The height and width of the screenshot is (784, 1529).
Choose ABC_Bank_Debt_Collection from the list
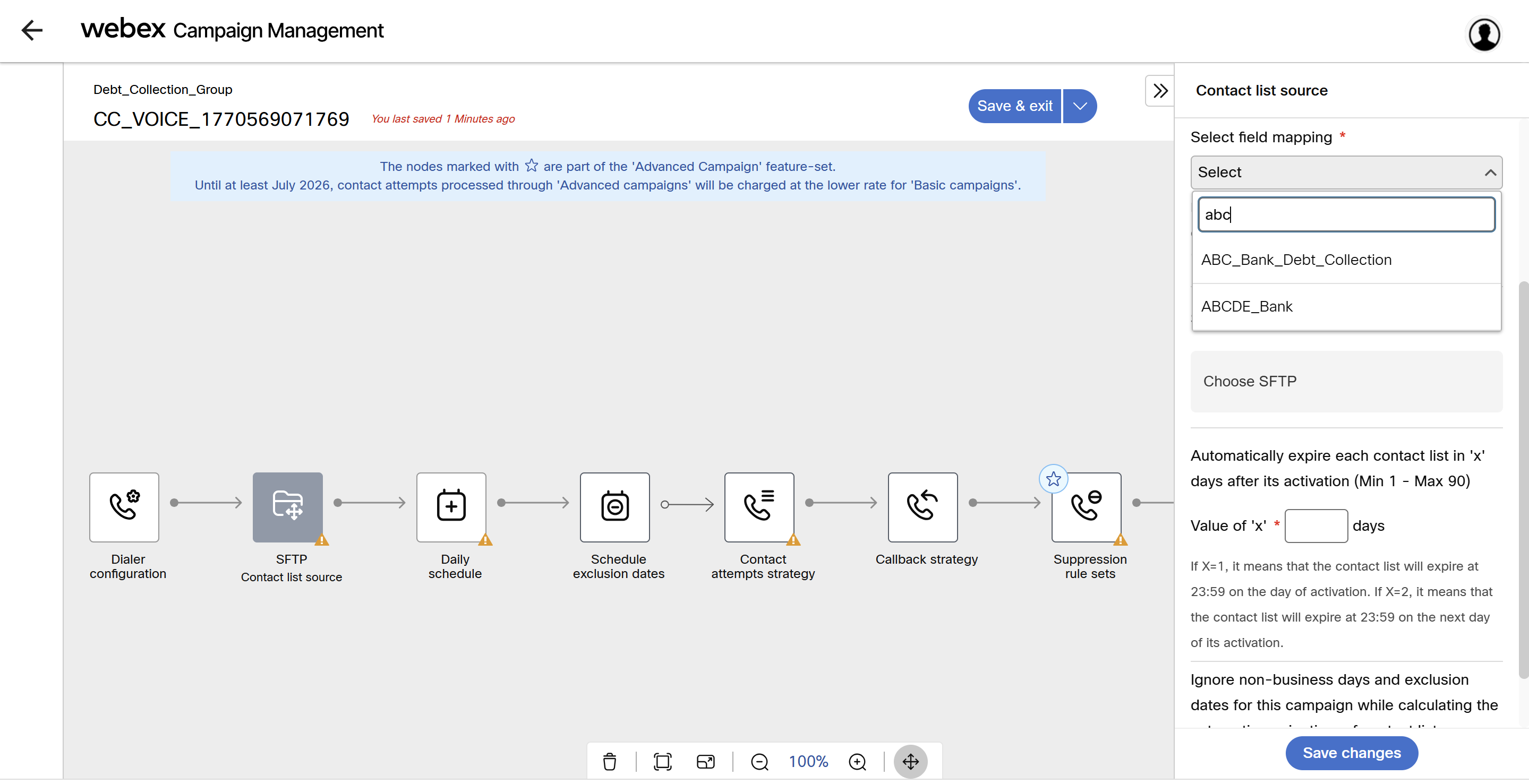(1296, 260)
